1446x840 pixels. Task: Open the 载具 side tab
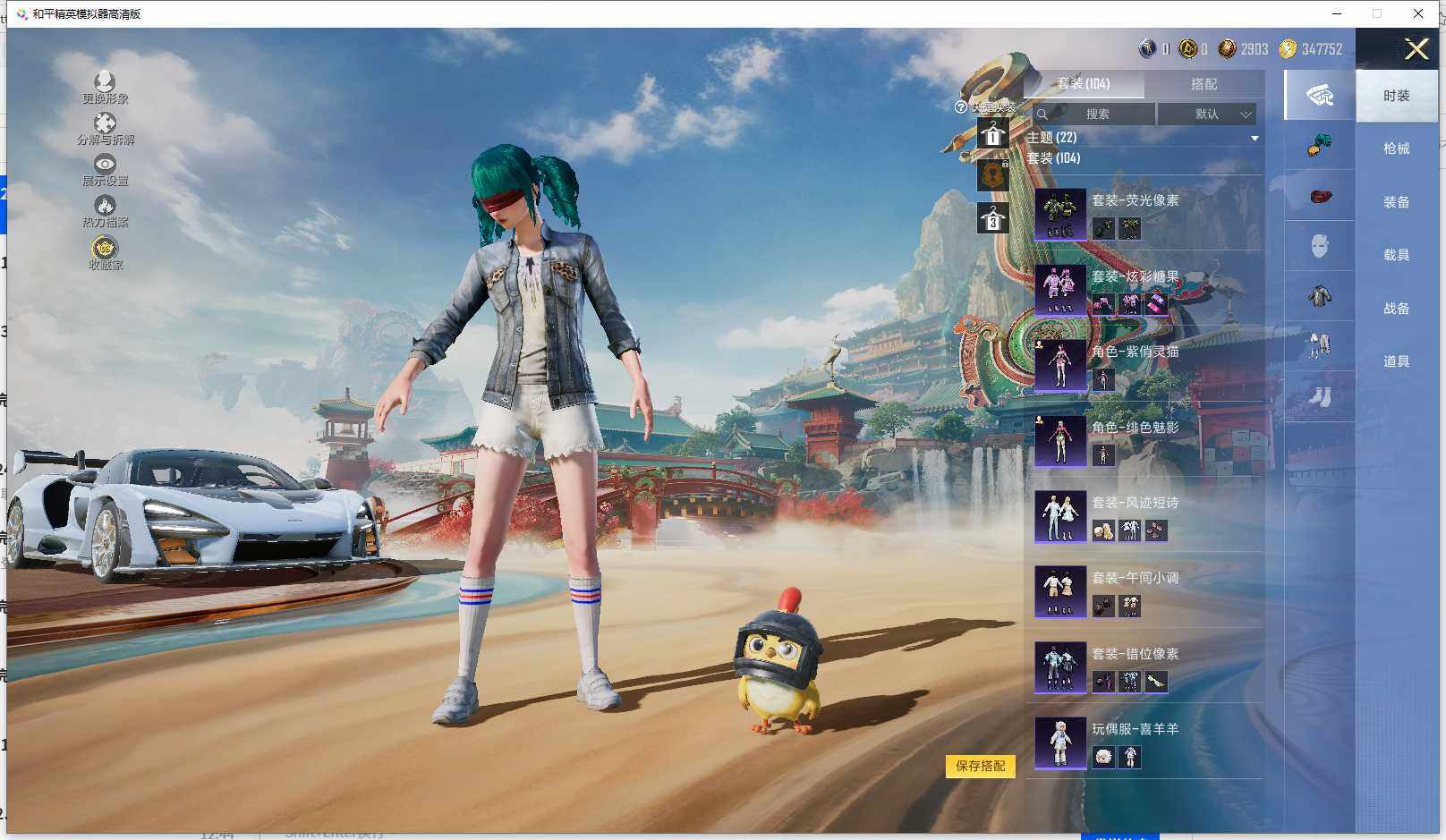(x=1397, y=255)
